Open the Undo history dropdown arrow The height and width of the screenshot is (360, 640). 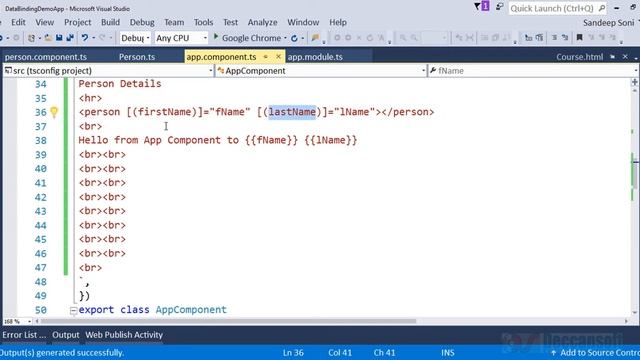[93, 38]
